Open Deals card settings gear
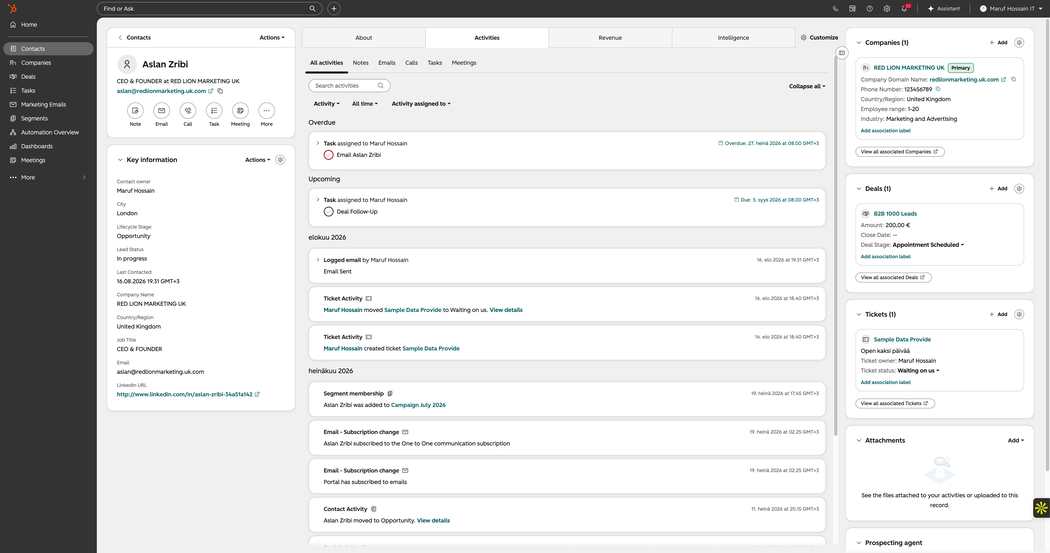Viewport: 1050px width, 553px height. [x=1019, y=189]
